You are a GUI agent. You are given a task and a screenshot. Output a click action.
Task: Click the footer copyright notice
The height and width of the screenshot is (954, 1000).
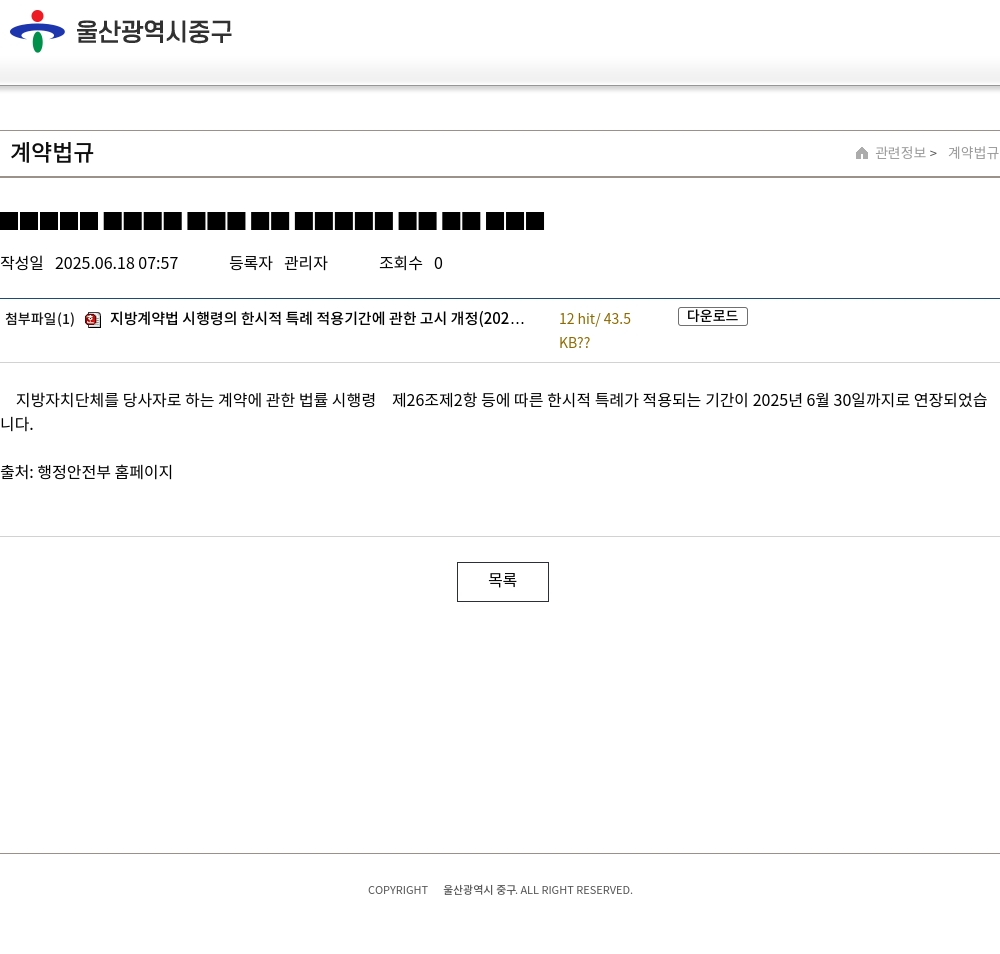(500, 890)
